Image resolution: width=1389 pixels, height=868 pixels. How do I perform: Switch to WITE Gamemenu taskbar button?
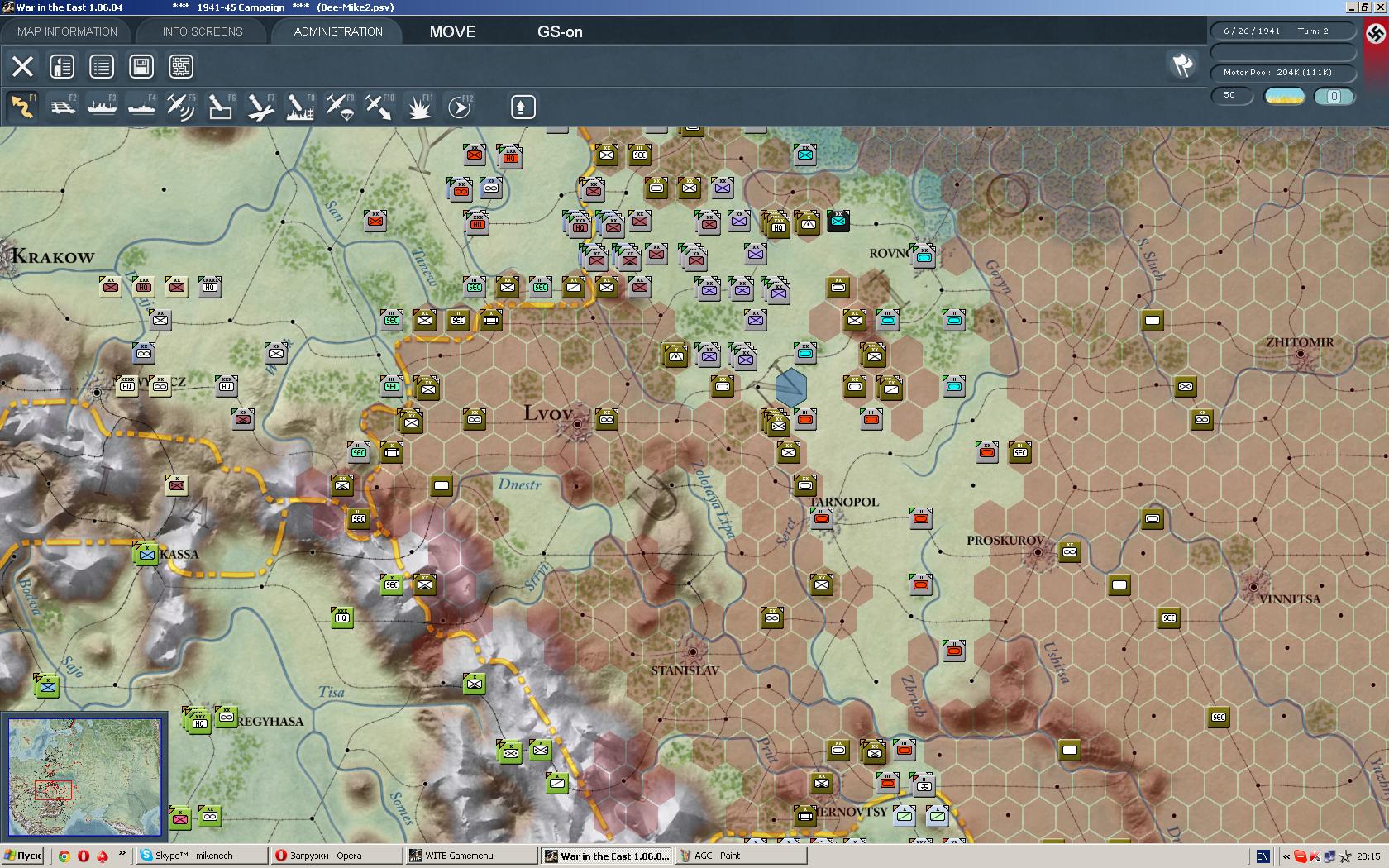tap(471, 856)
